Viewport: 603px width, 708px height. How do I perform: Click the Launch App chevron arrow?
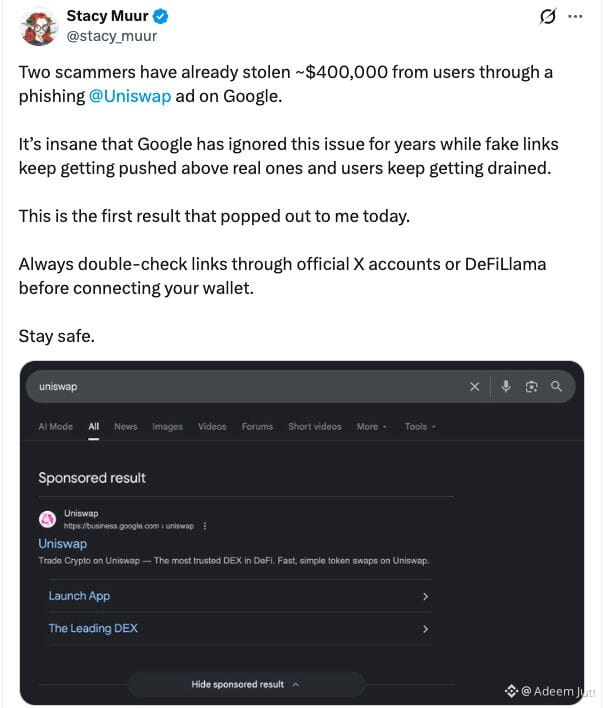click(x=425, y=596)
